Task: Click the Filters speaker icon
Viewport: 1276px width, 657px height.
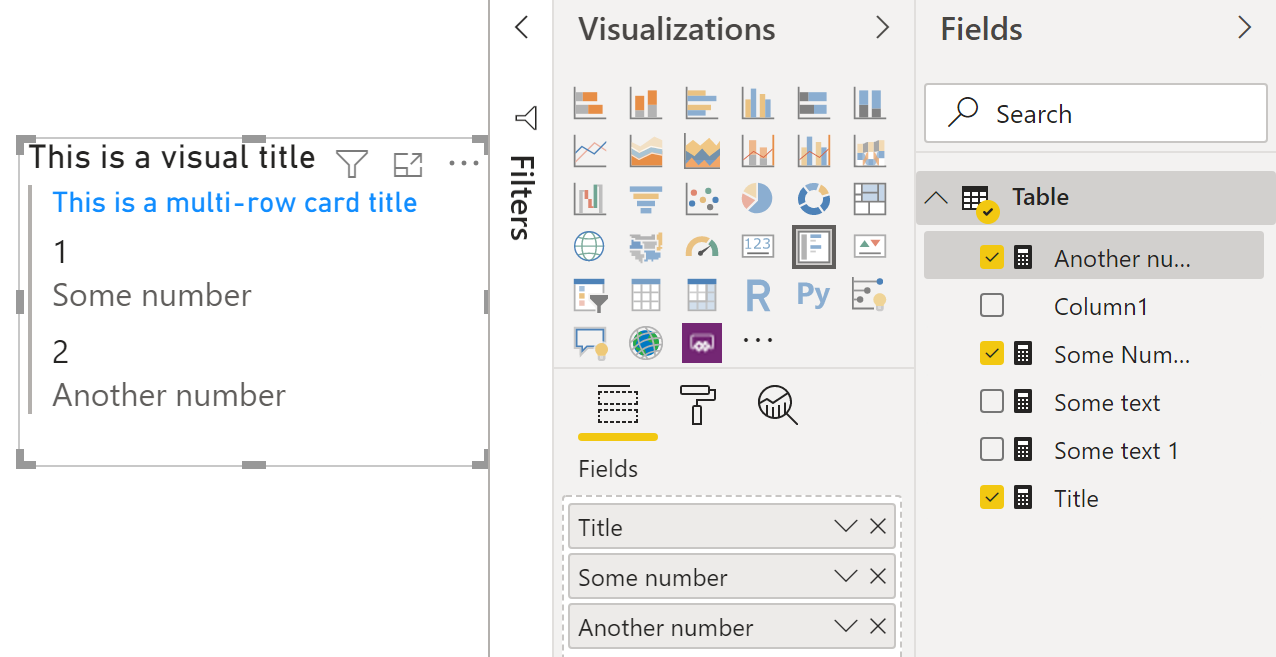Action: point(526,119)
